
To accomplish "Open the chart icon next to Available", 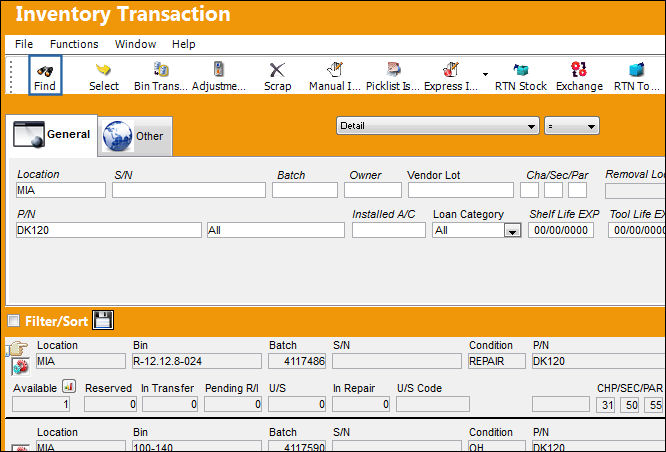I will 69,386.
